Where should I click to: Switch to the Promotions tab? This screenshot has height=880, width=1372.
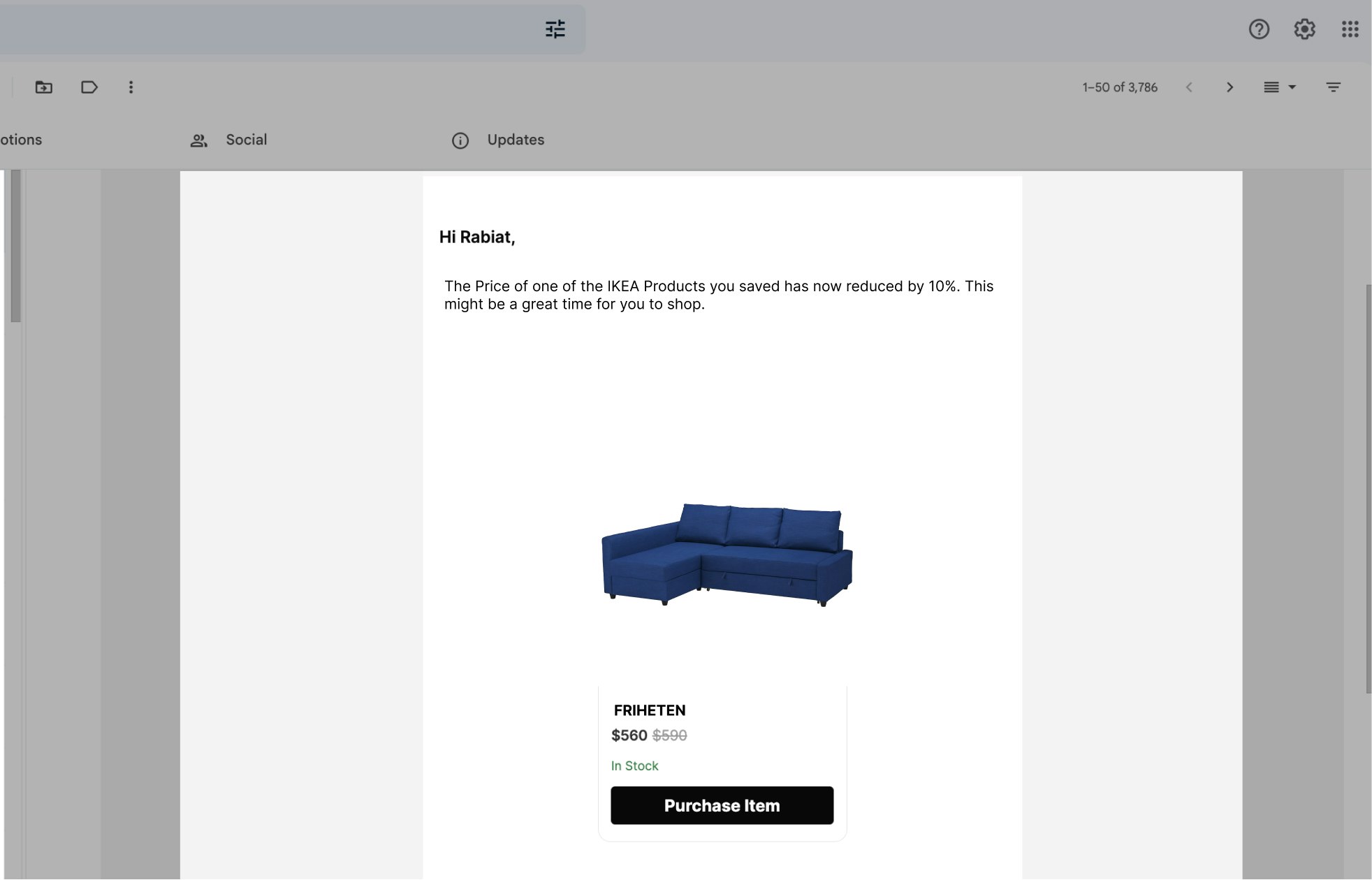coord(21,140)
